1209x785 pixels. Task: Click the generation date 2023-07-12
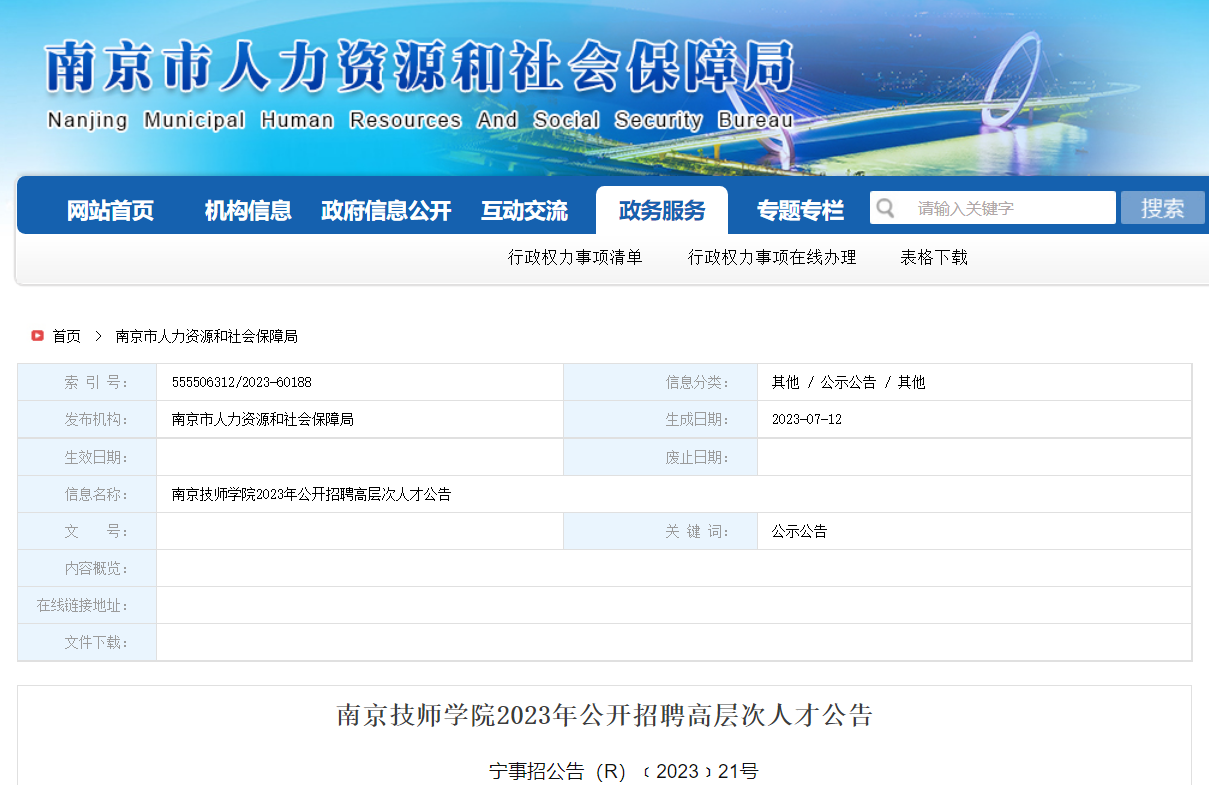pos(807,419)
